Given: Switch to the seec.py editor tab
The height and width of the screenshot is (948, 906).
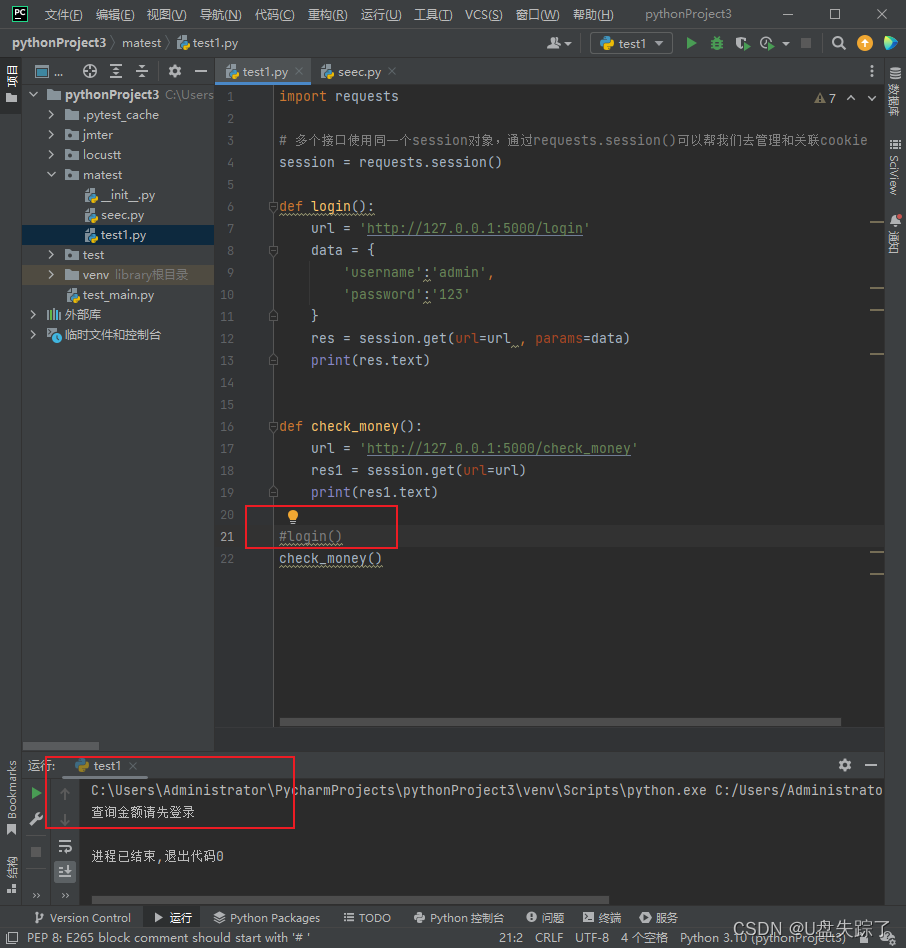Looking at the screenshot, I should (x=357, y=72).
